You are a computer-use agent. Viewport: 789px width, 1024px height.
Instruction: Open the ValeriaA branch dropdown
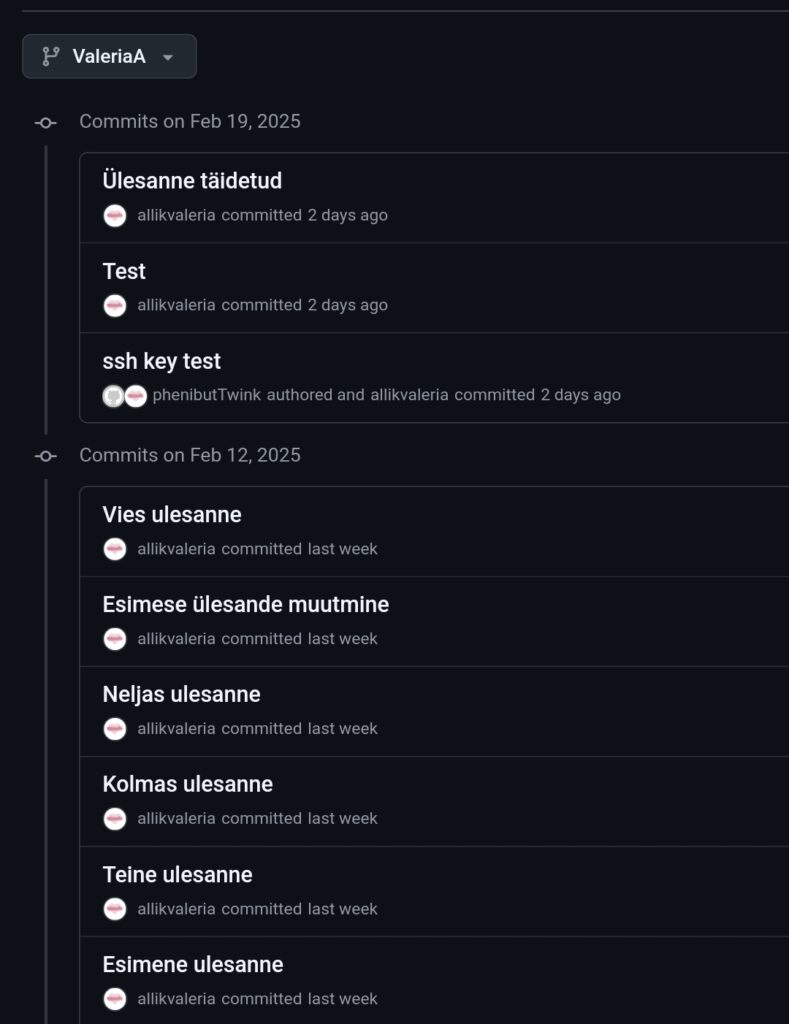tap(109, 56)
